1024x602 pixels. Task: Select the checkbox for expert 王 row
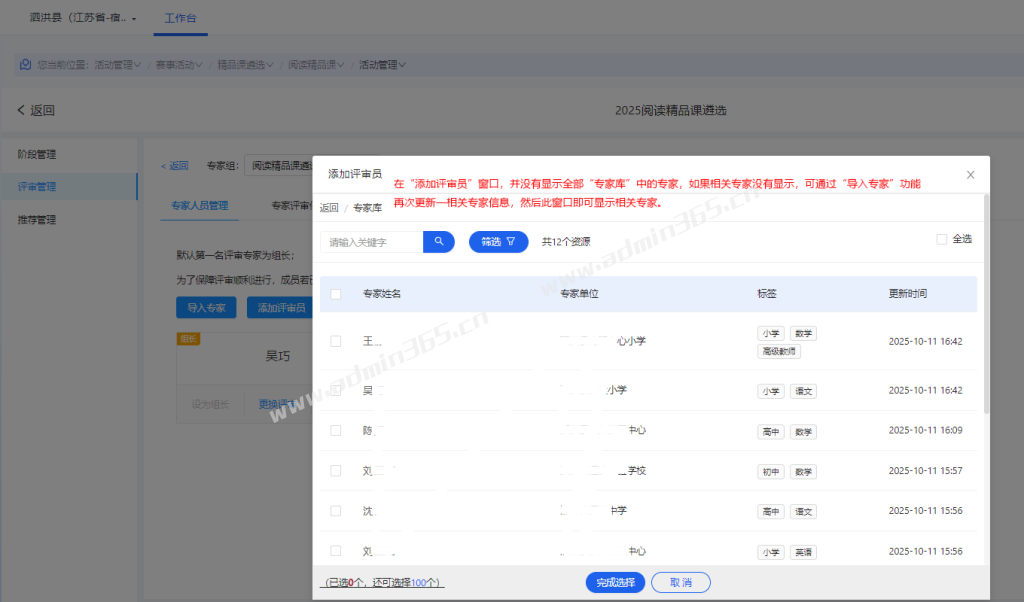336,341
